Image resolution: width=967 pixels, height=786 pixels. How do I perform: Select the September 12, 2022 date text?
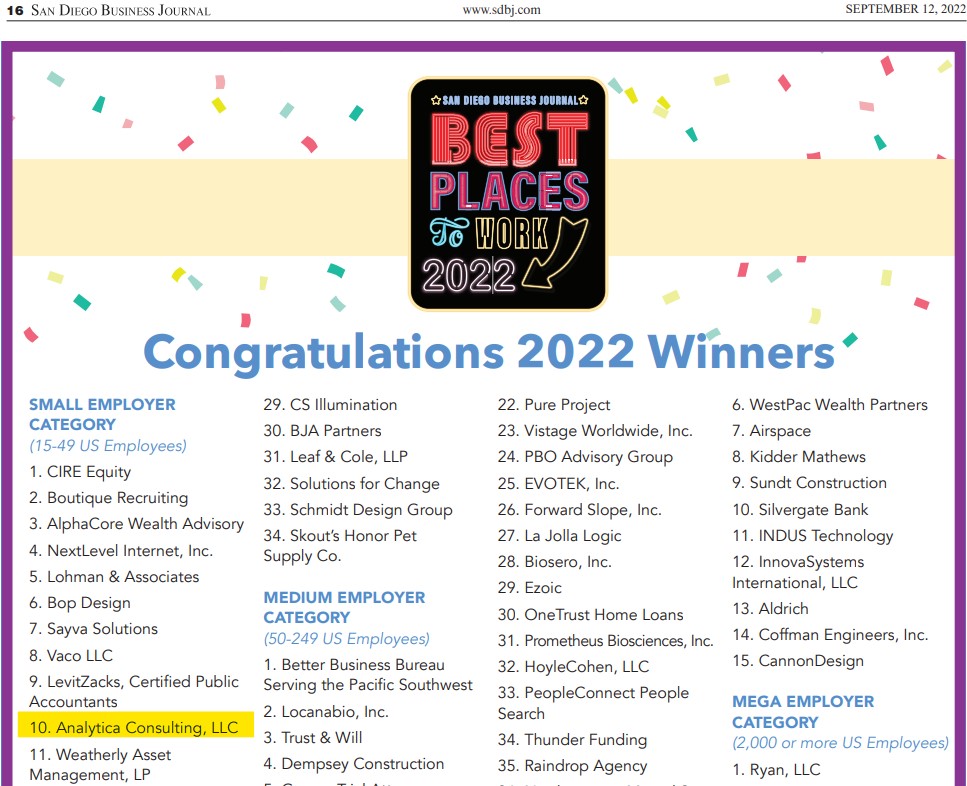coord(905,9)
